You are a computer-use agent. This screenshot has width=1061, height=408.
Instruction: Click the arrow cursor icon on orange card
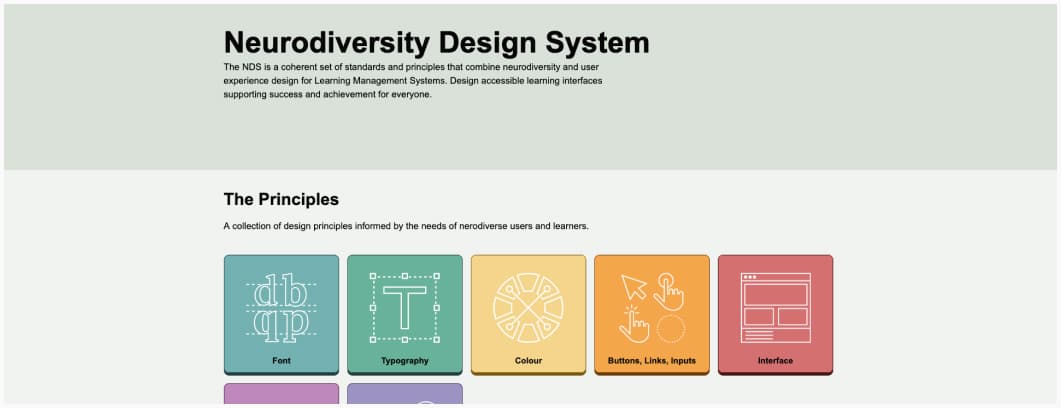(x=633, y=287)
